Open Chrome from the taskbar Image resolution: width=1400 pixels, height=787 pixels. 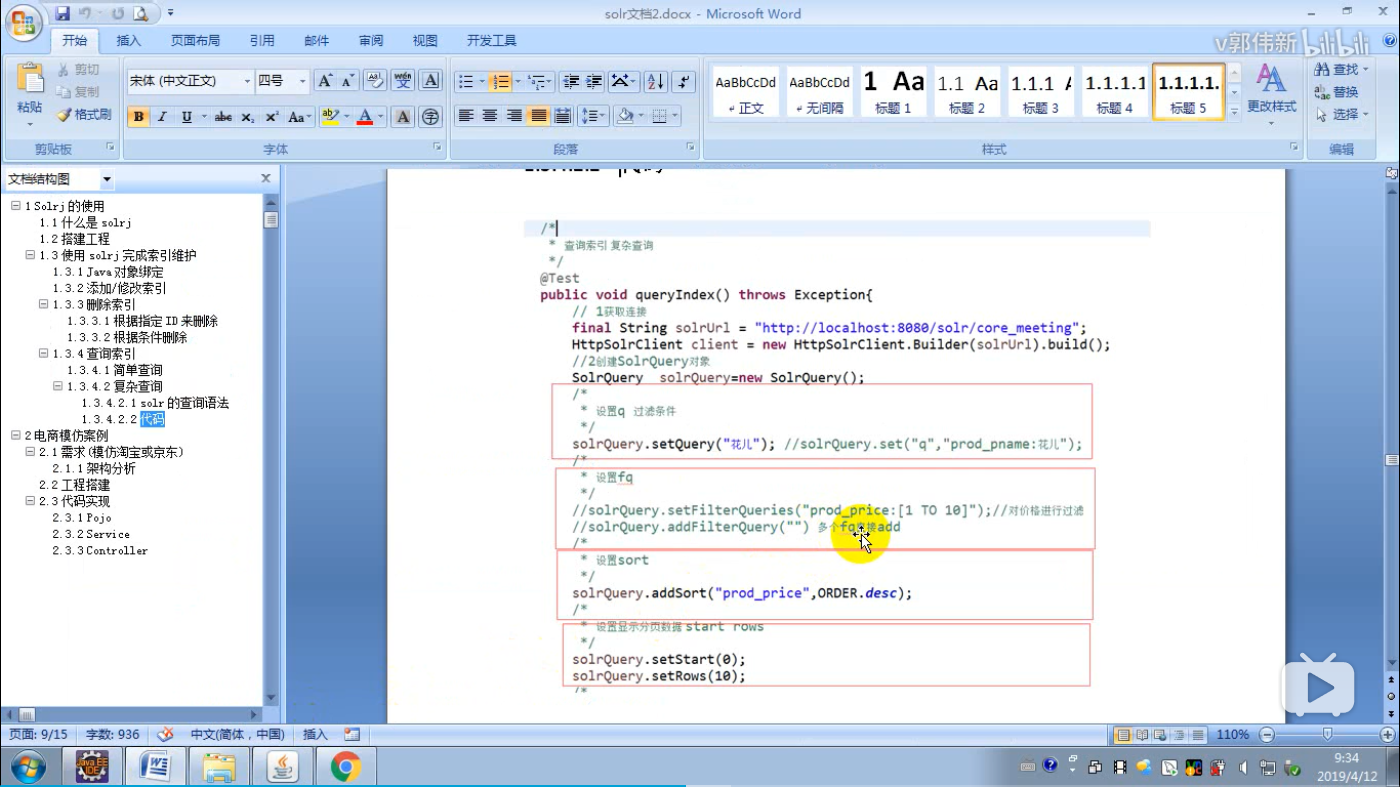tap(345, 768)
